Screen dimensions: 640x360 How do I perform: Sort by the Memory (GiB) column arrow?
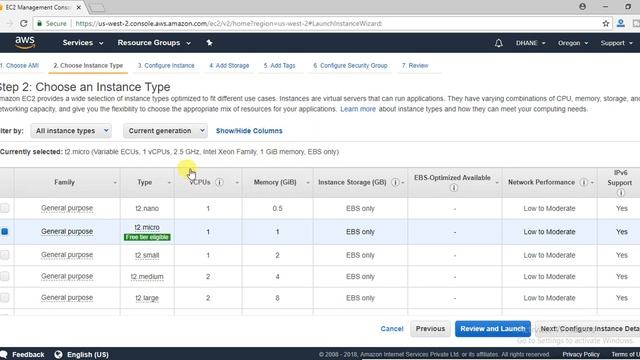click(x=308, y=183)
